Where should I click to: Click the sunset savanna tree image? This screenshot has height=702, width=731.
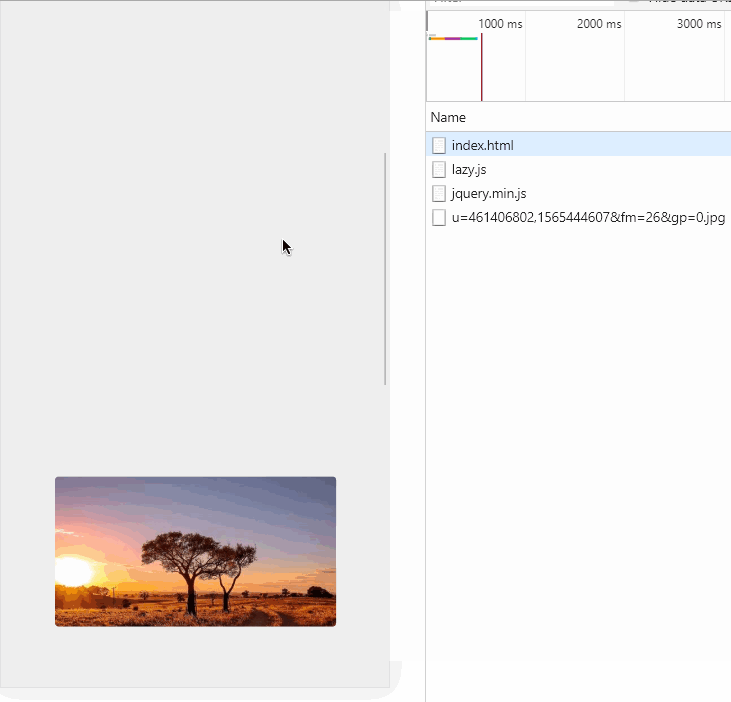[x=195, y=551]
